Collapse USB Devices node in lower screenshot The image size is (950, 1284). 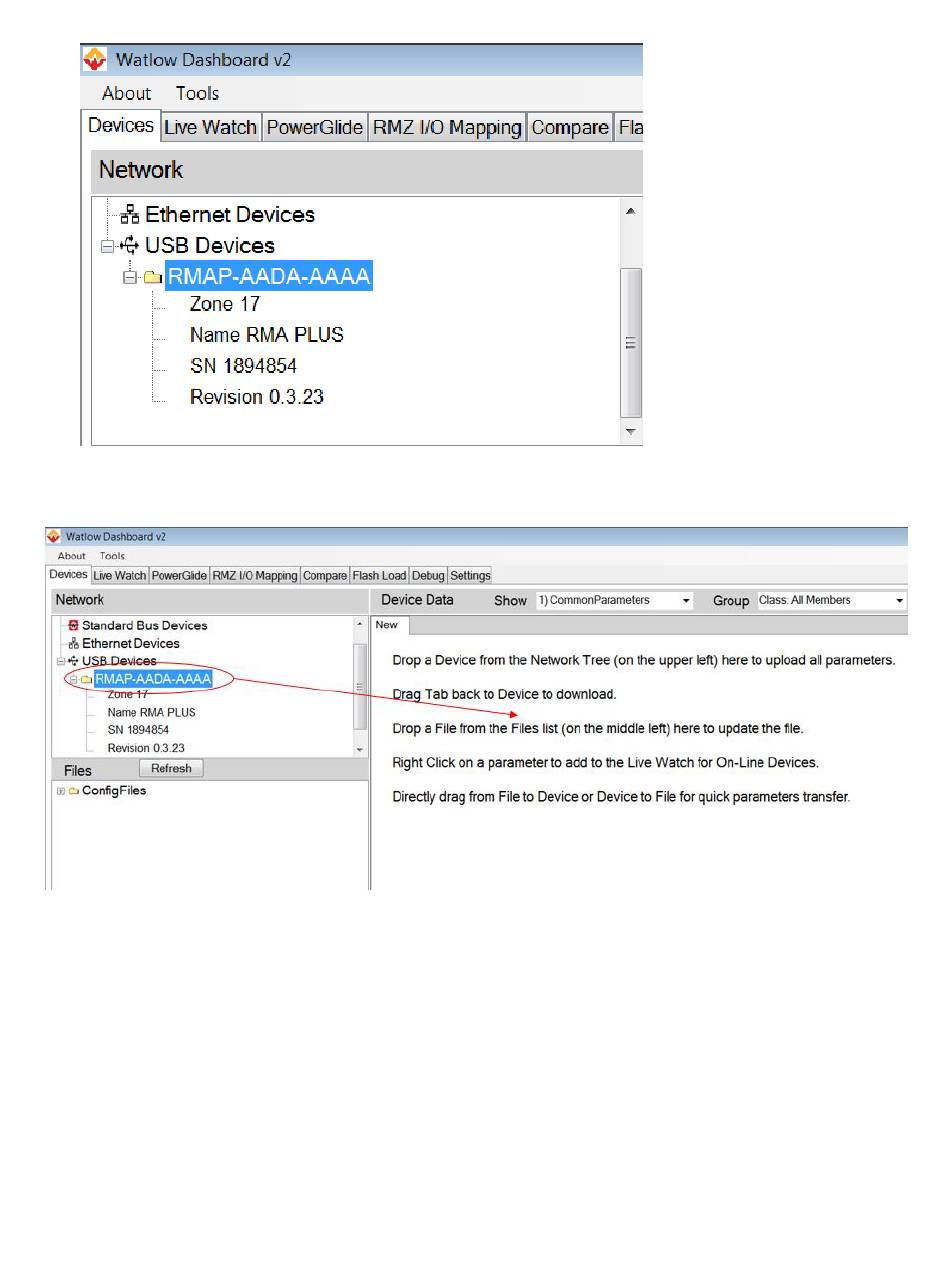[x=61, y=661]
